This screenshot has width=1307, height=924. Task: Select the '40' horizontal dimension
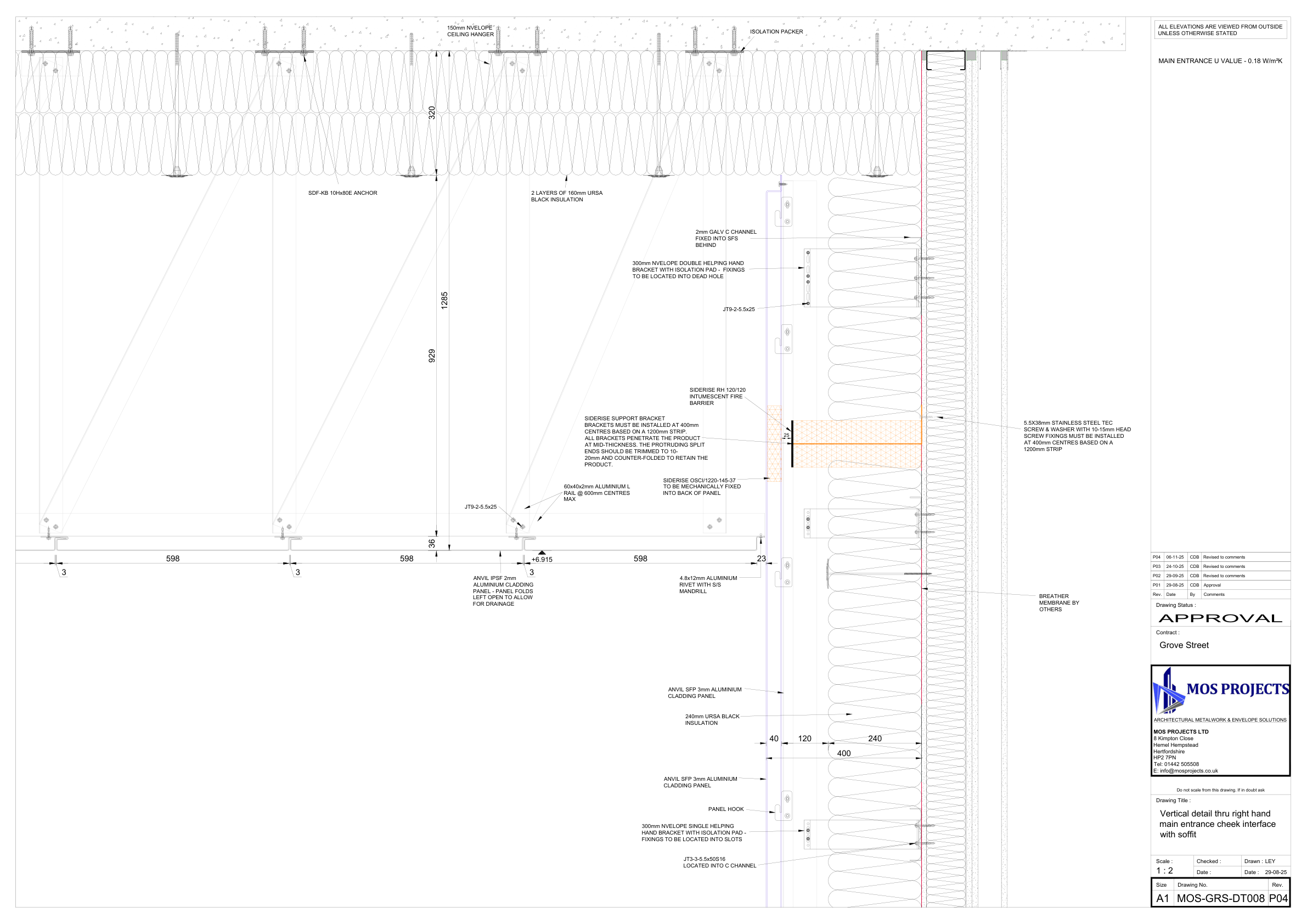click(x=774, y=739)
